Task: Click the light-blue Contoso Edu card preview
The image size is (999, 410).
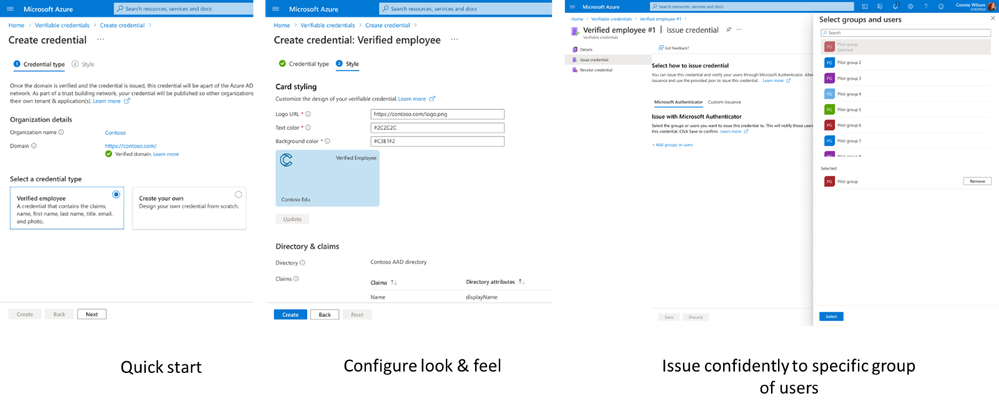Action: pos(327,178)
